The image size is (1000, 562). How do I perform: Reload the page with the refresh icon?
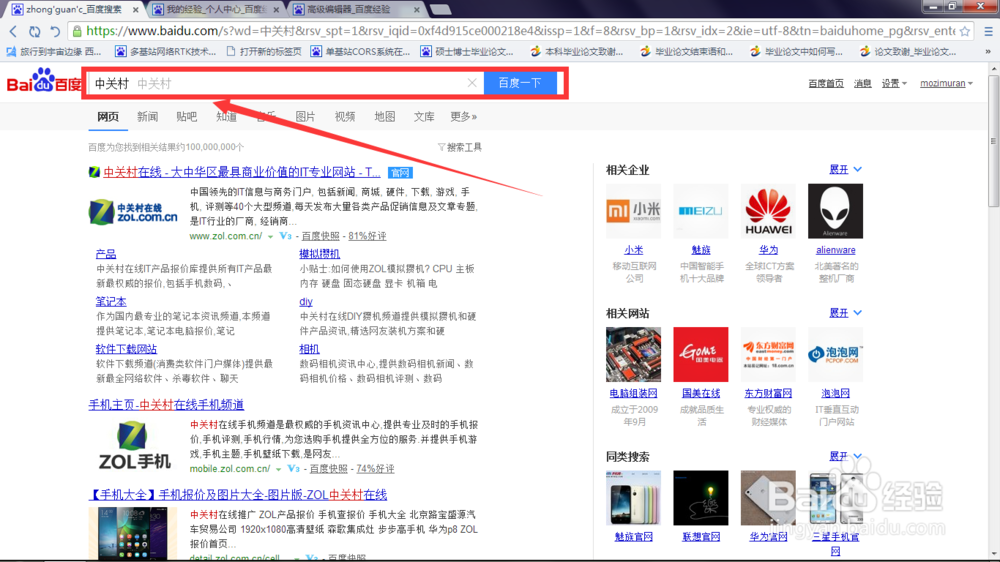pos(34,31)
